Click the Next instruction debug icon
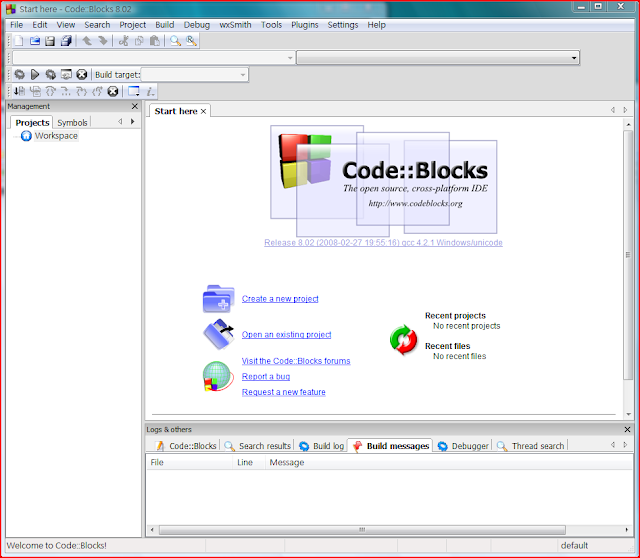640x558 pixels. [66, 91]
